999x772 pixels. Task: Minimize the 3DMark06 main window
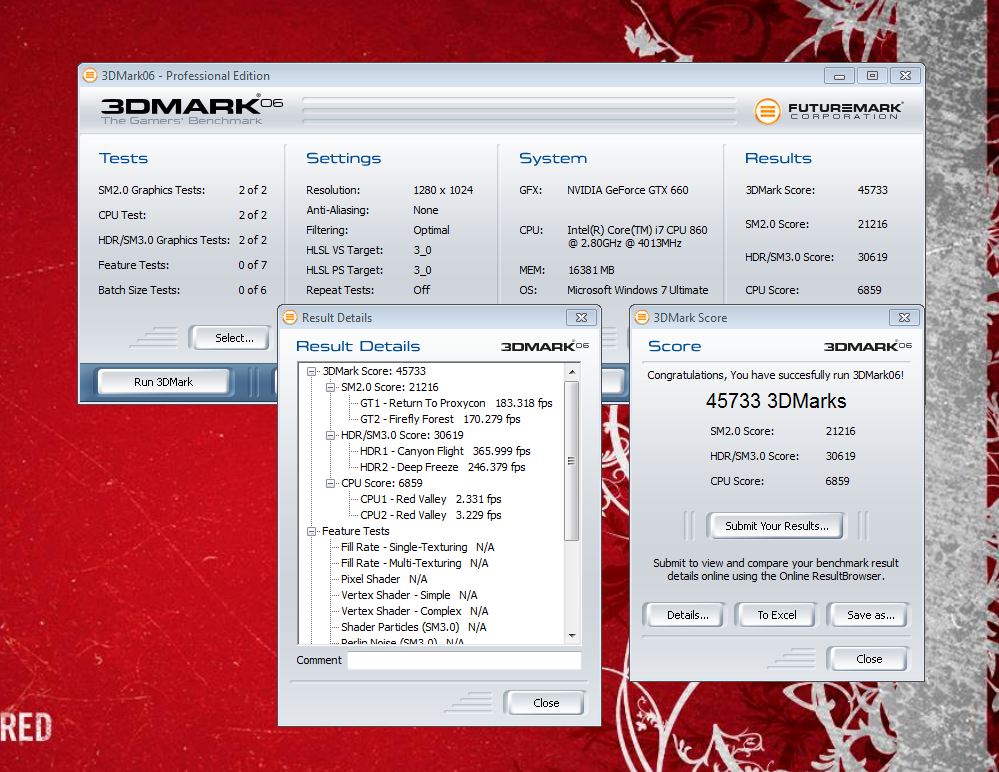point(839,76)
